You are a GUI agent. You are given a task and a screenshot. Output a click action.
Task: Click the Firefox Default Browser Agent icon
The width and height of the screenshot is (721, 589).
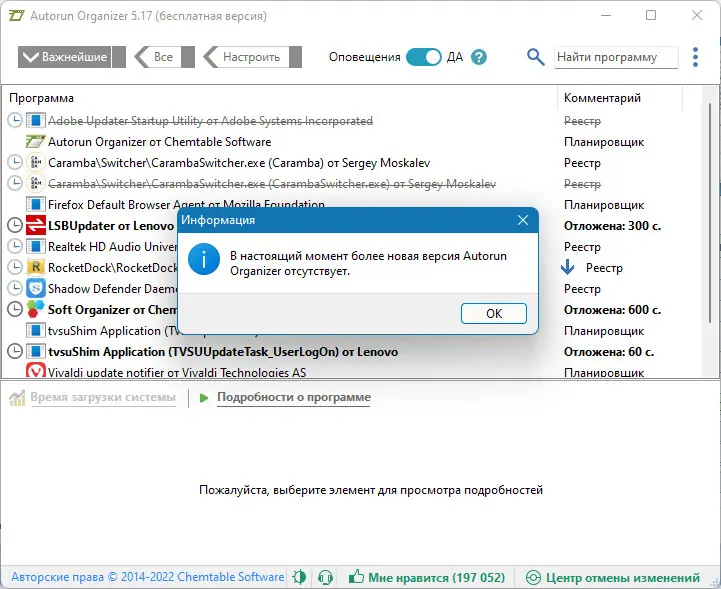(35, 205)
